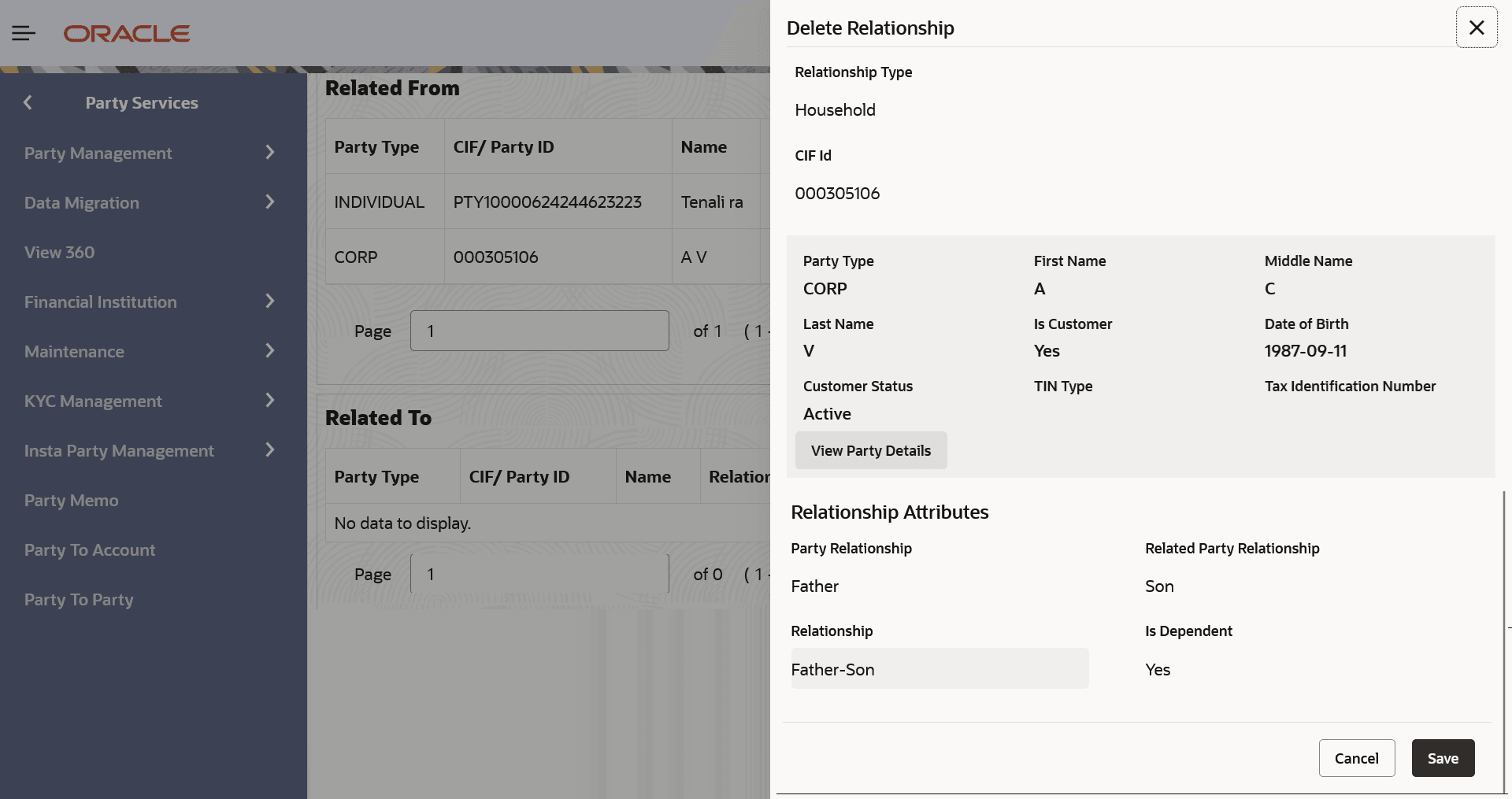
Task: Cancel the relationship deletion
Action: 1357,758
